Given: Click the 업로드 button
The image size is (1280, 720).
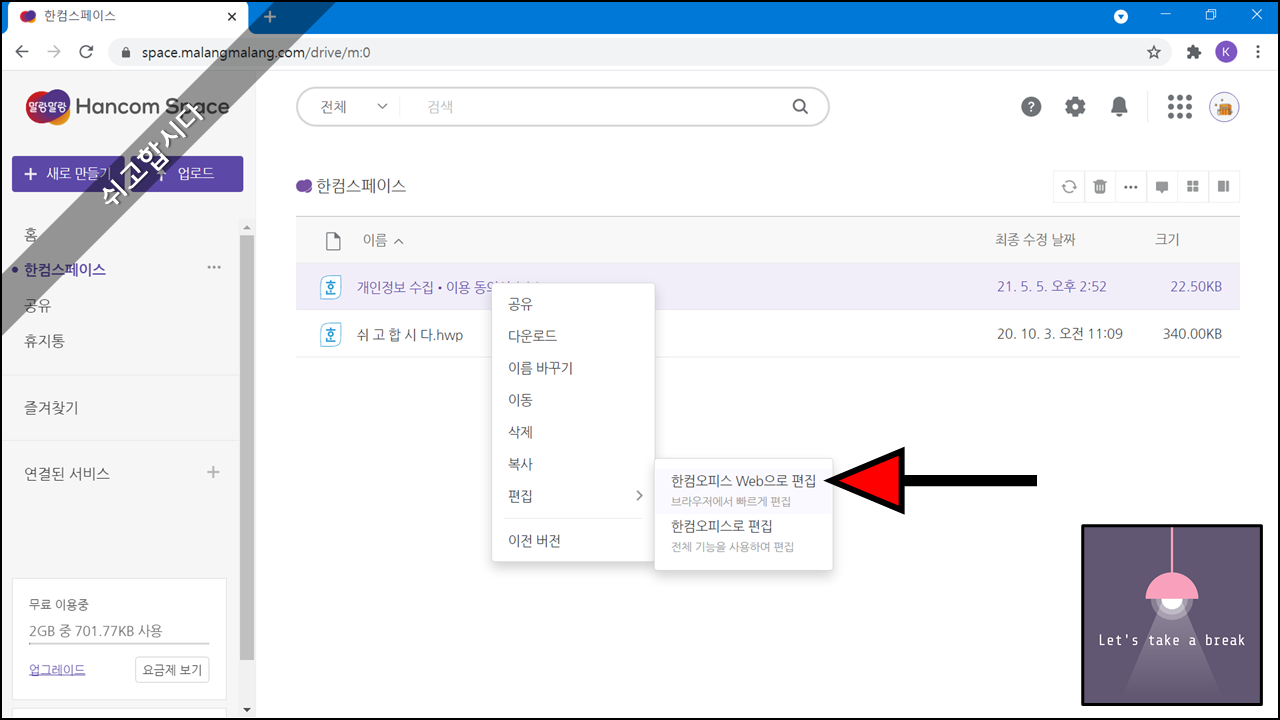Looking at the screenshot, I should (187, 173).
